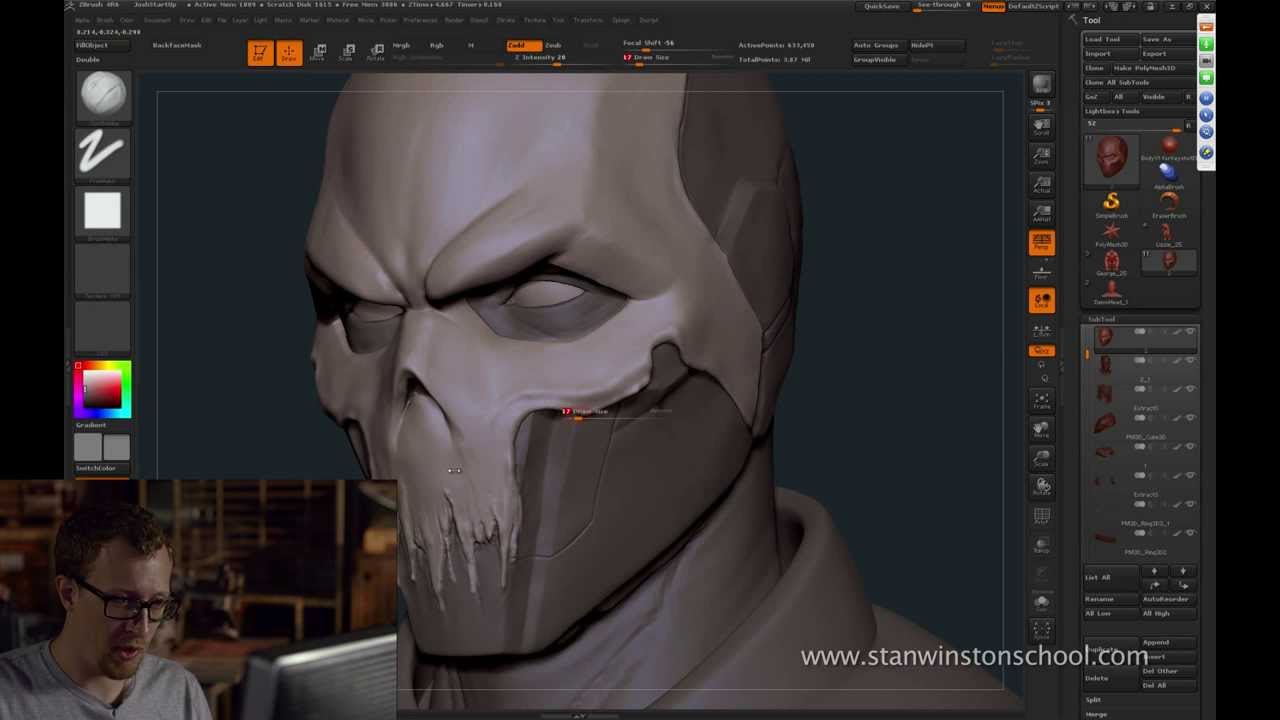Click Load Tool in Tool panel
The width and height of the screenshot is (1280, 720).
pos(1110,39)
